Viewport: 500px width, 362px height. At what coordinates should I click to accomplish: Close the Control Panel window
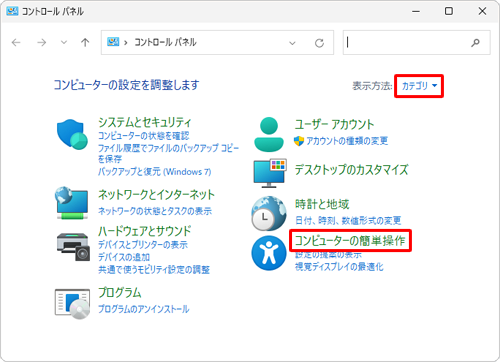pyautogui.click(x=482, y=11)
